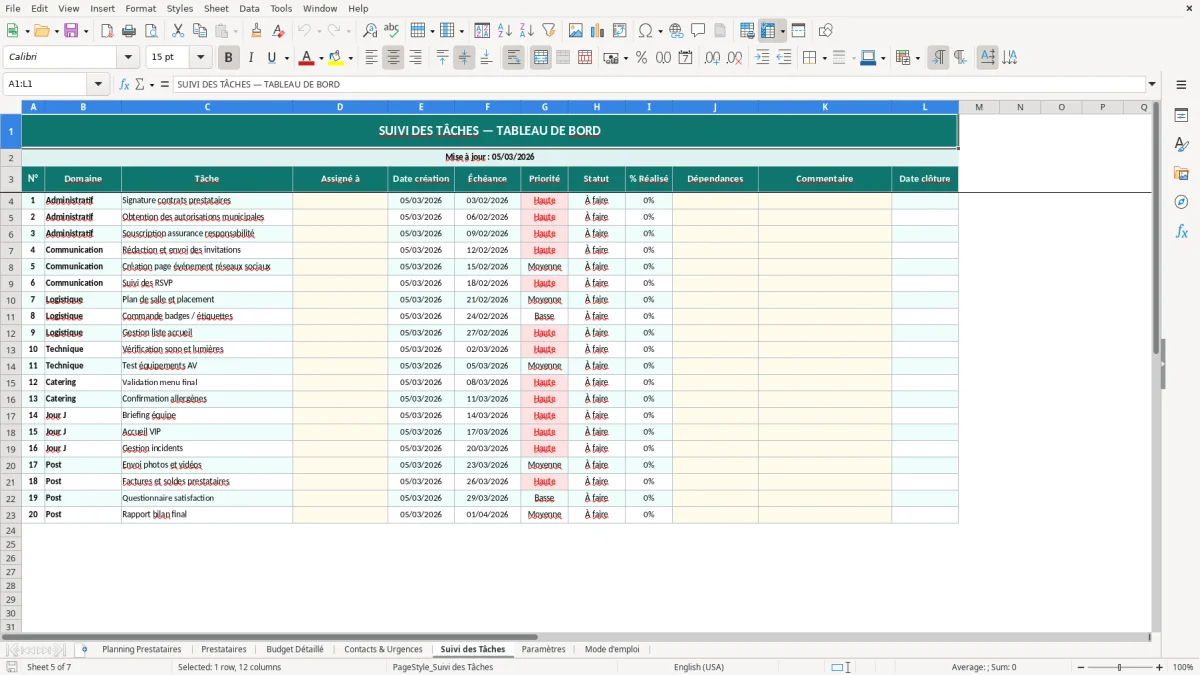The height and width of the screenshot is (675, 1200).
Task: Open the font color dropdown arrow
Action: point(321,58)
